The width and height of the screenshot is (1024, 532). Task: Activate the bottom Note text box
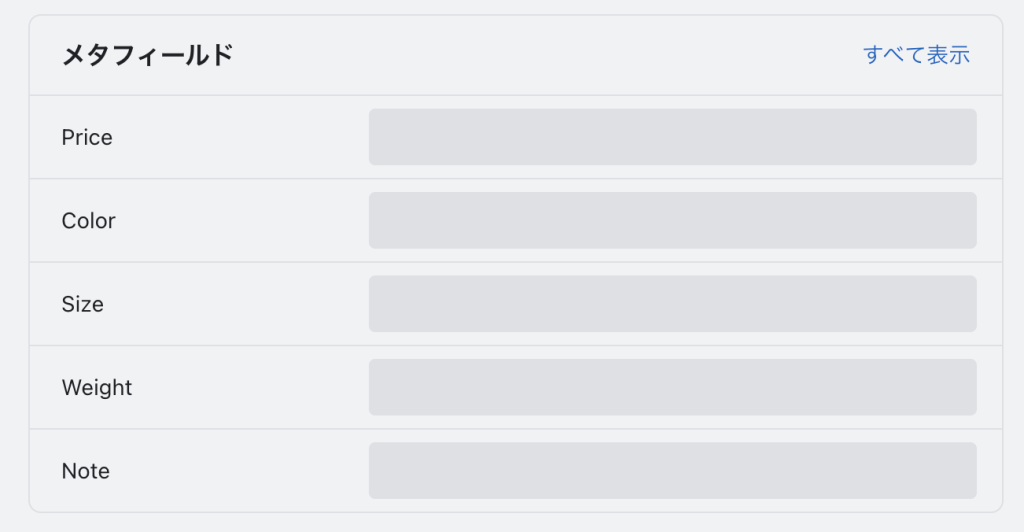point(672,470)
